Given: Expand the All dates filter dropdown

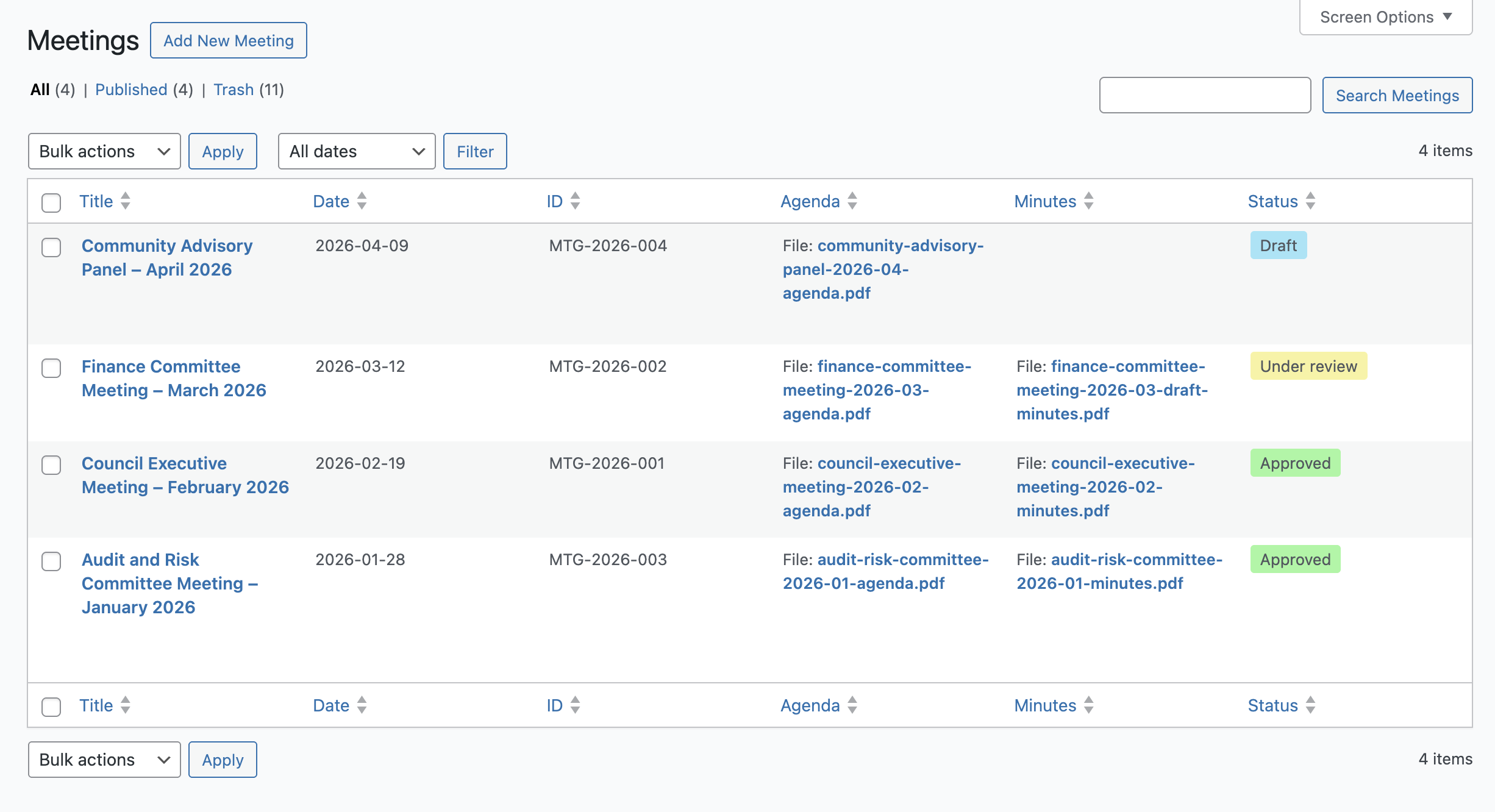Looking at the screenshot, I should coord(357,151).
